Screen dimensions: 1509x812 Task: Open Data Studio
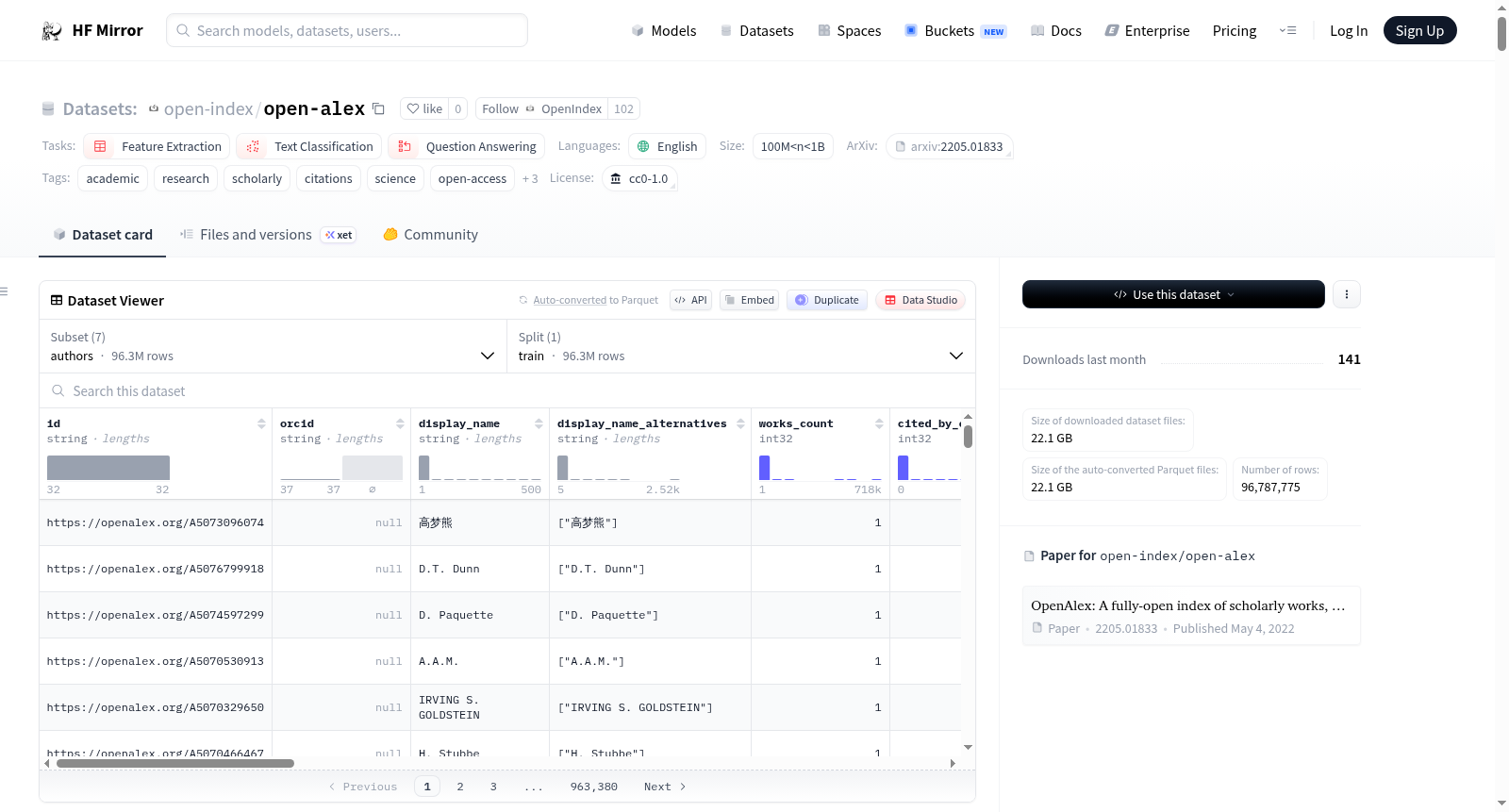click(x=920, y=300)
